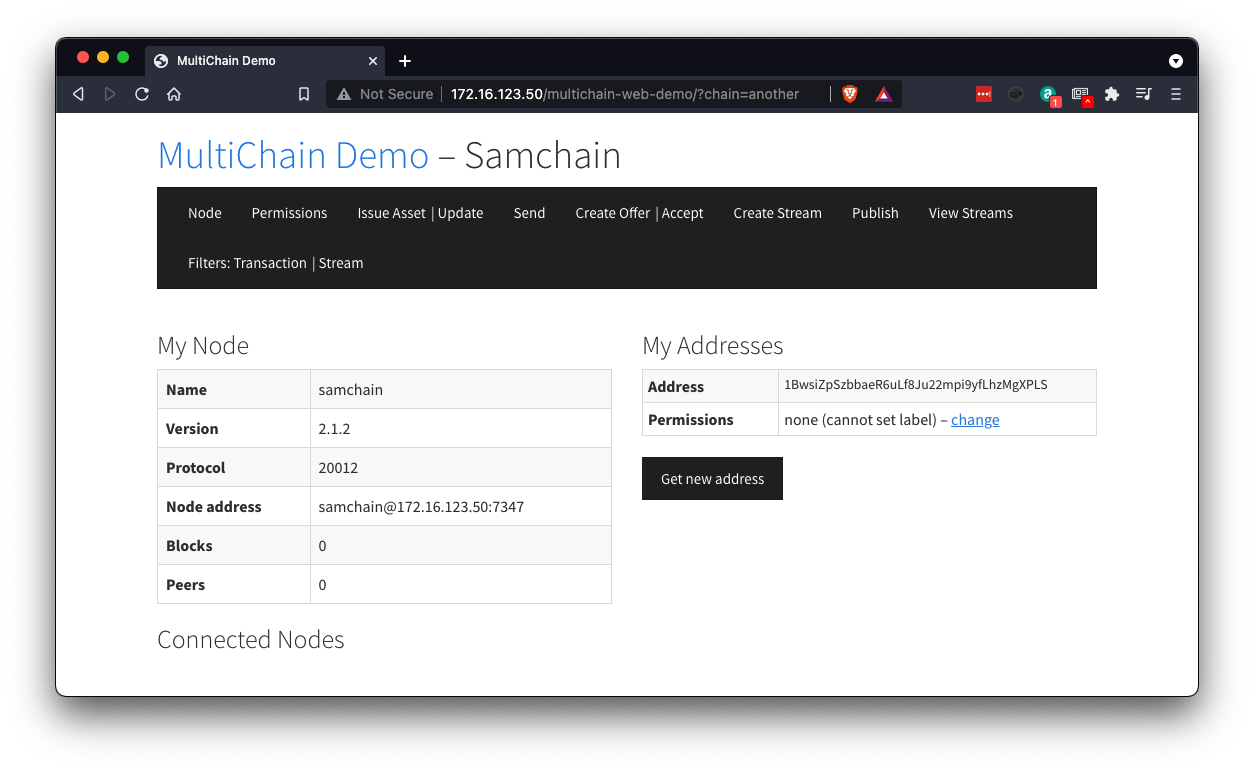Close the MultiChain Demo tab
Screen dimensions: 1254x770
373,61
